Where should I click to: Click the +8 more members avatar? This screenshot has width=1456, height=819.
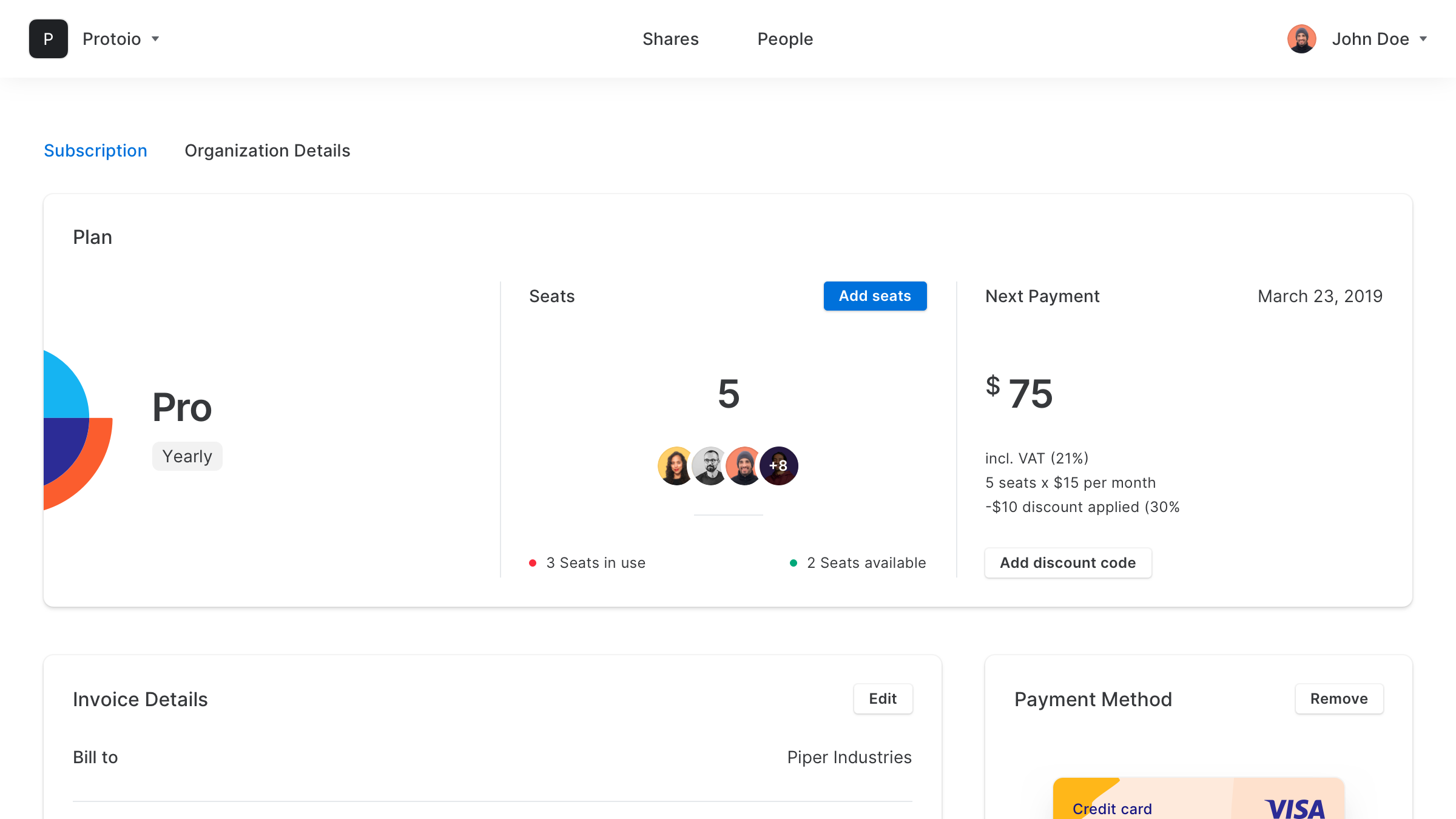click(x=779, y=466)
